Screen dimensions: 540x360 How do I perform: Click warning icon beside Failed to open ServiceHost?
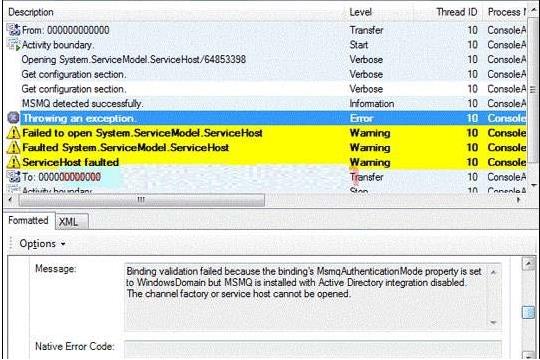[13, 133]
